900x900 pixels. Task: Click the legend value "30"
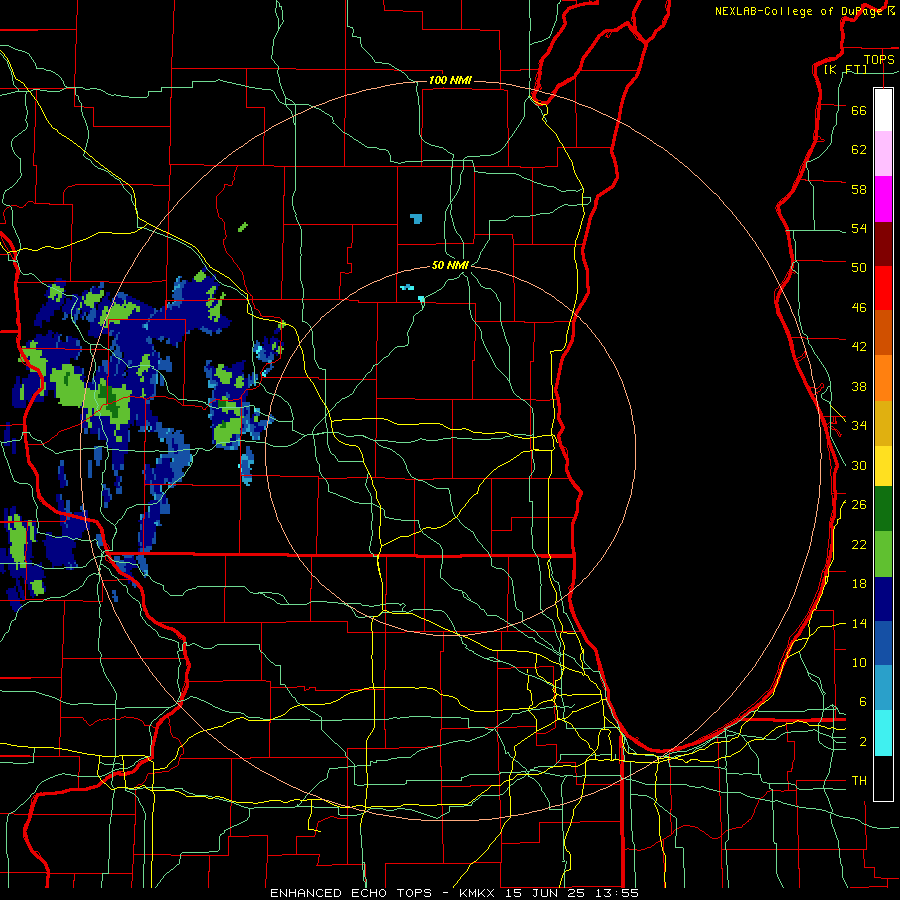[x=859, y=465]
